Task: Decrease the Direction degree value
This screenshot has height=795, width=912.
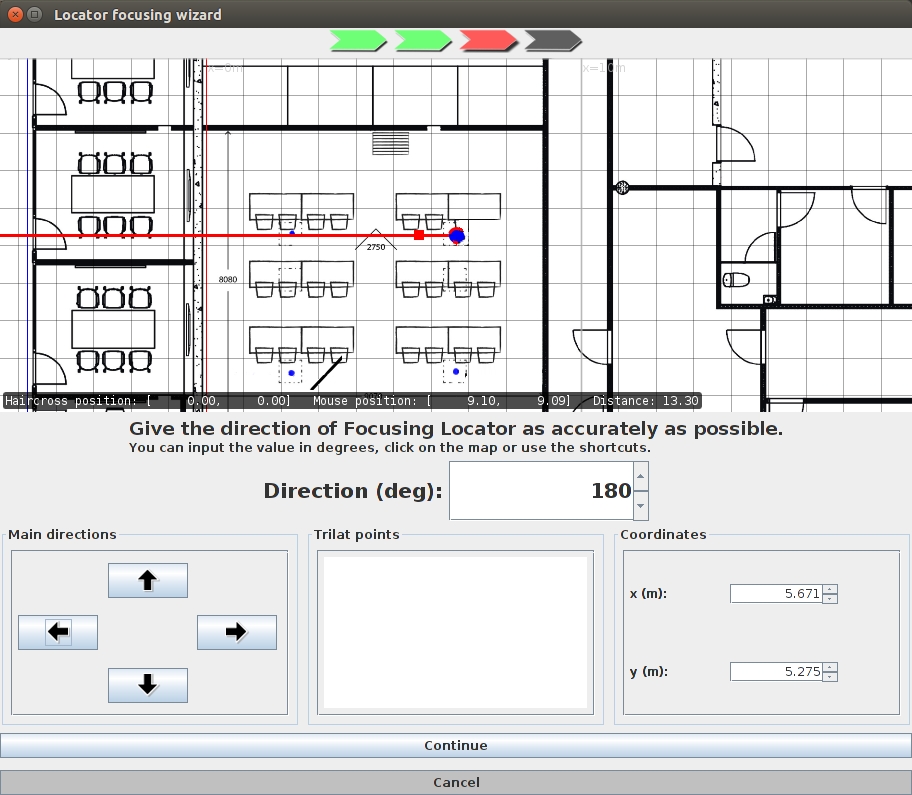Action: pyautogui.click(x=640, y=505)
